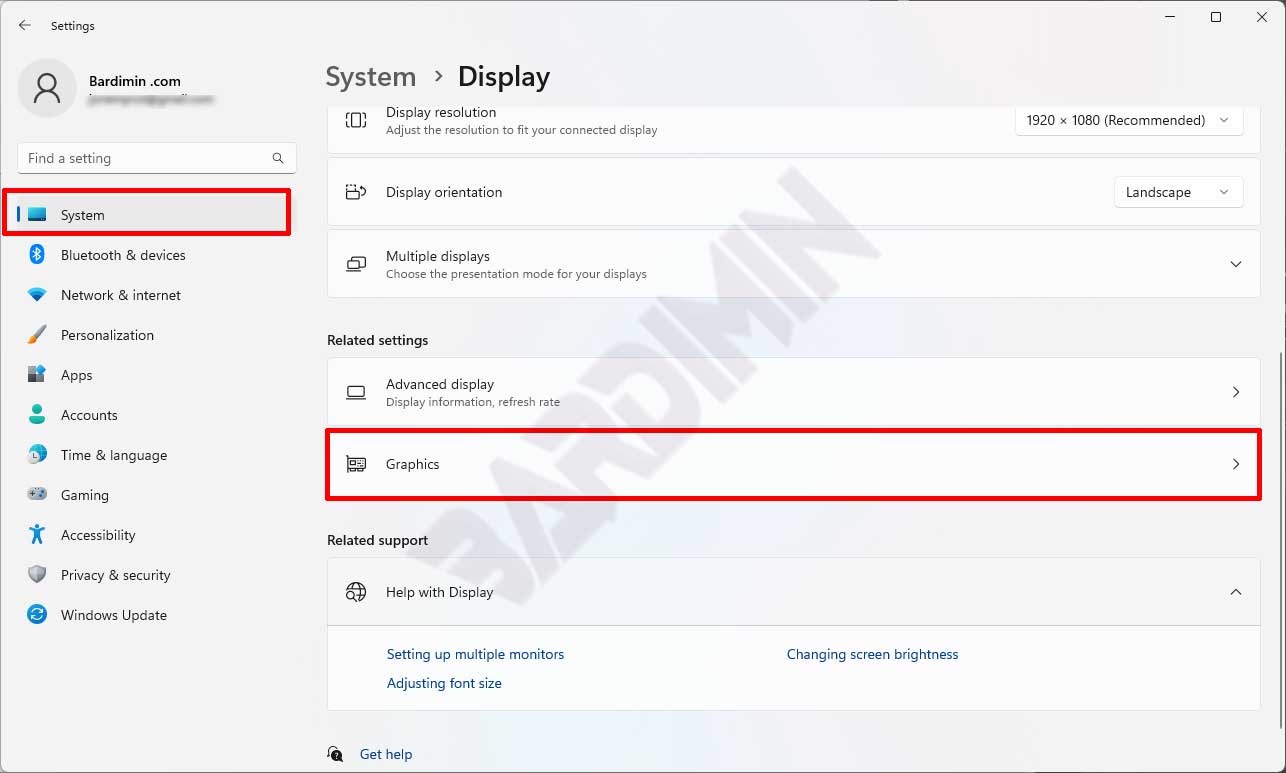Minimize the Settings window

coord(1170,17)
